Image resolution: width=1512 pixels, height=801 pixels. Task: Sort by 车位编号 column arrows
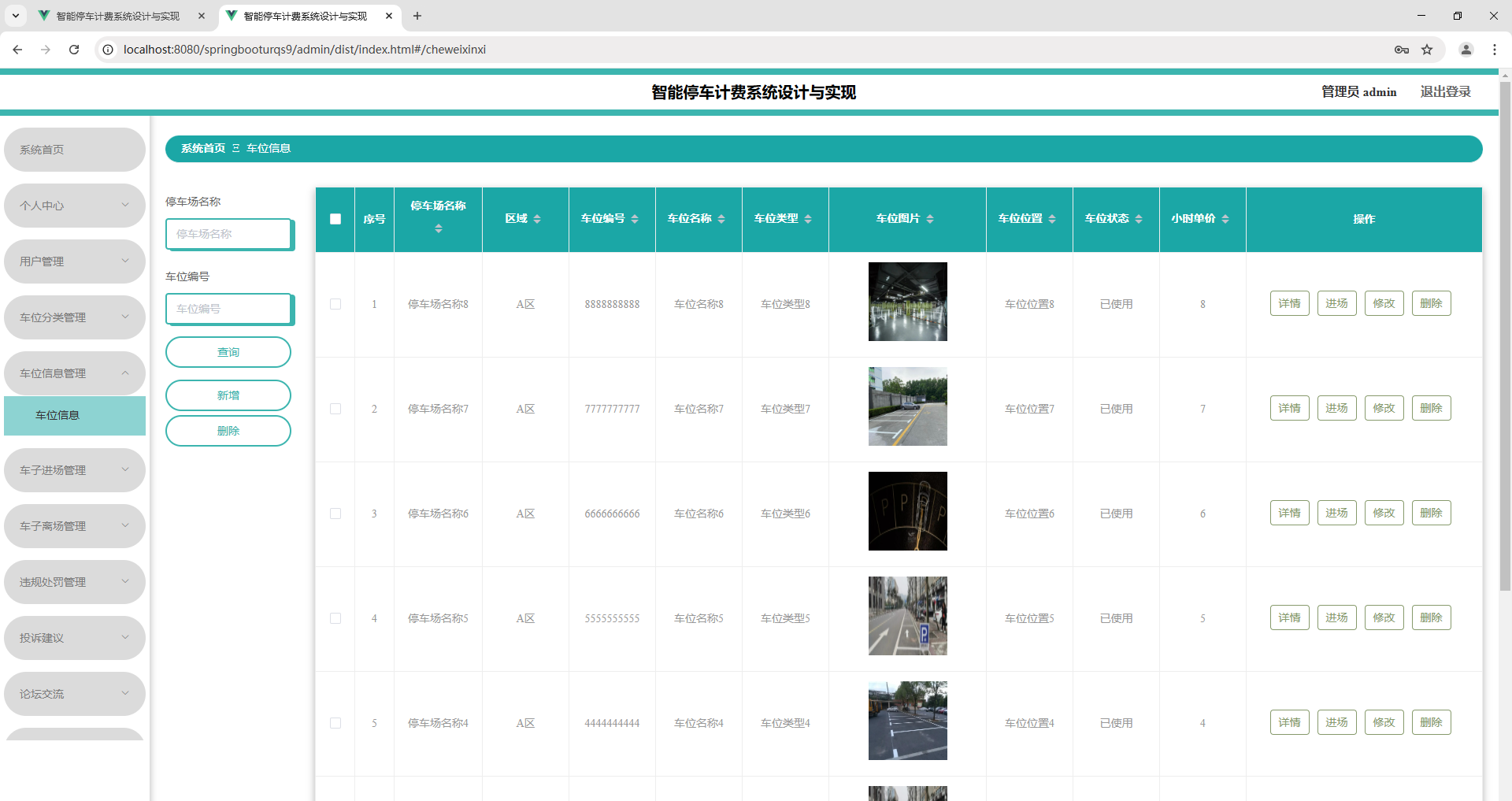point(635,219)
